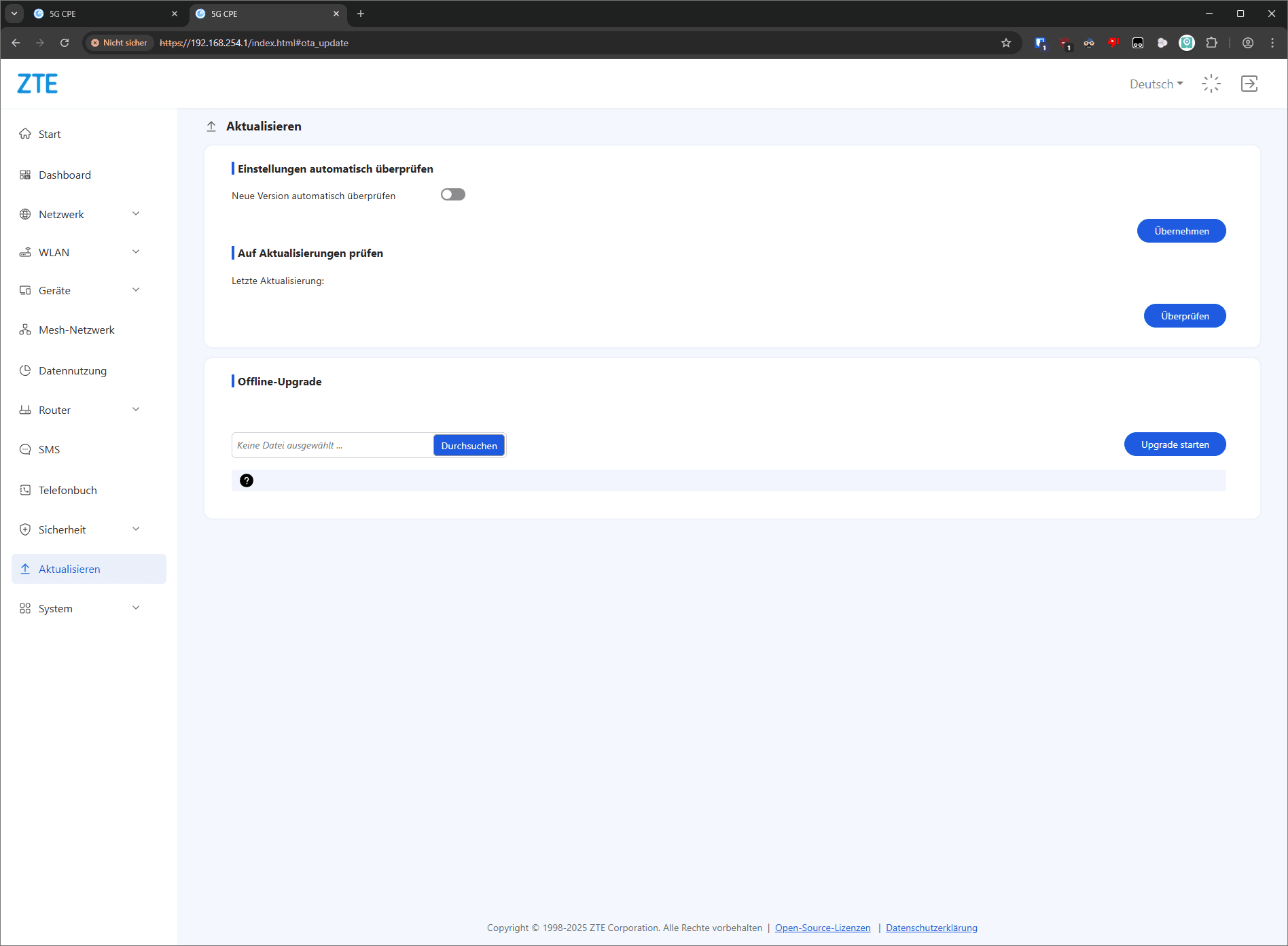Viewport: 1288px width, 946px height.
Task: Click the loading spinner icon in header
Action: 1211,84
